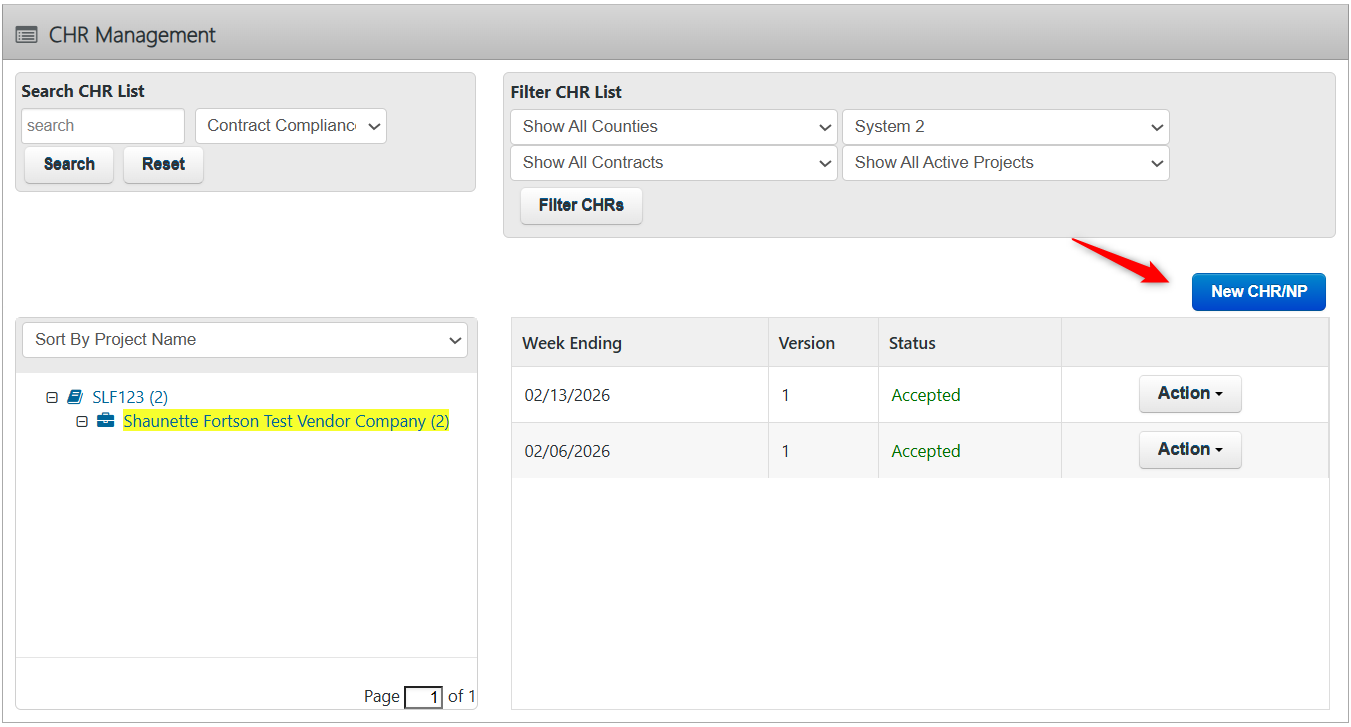Screen dimensions: 1351x727
Task: Click the briefcase icon beside Shaunette Fortson vendor
Action: pos(105,421)
